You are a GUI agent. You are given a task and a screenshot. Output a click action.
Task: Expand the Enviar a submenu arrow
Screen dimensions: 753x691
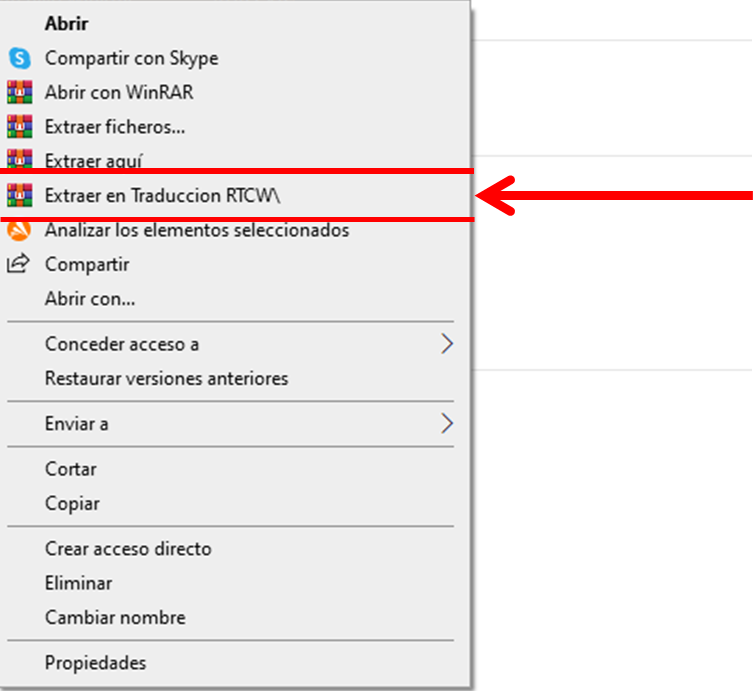446,424
